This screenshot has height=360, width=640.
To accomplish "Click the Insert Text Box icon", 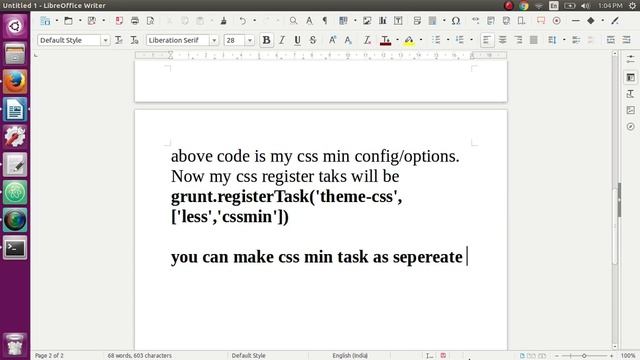I will click(398, 21).
